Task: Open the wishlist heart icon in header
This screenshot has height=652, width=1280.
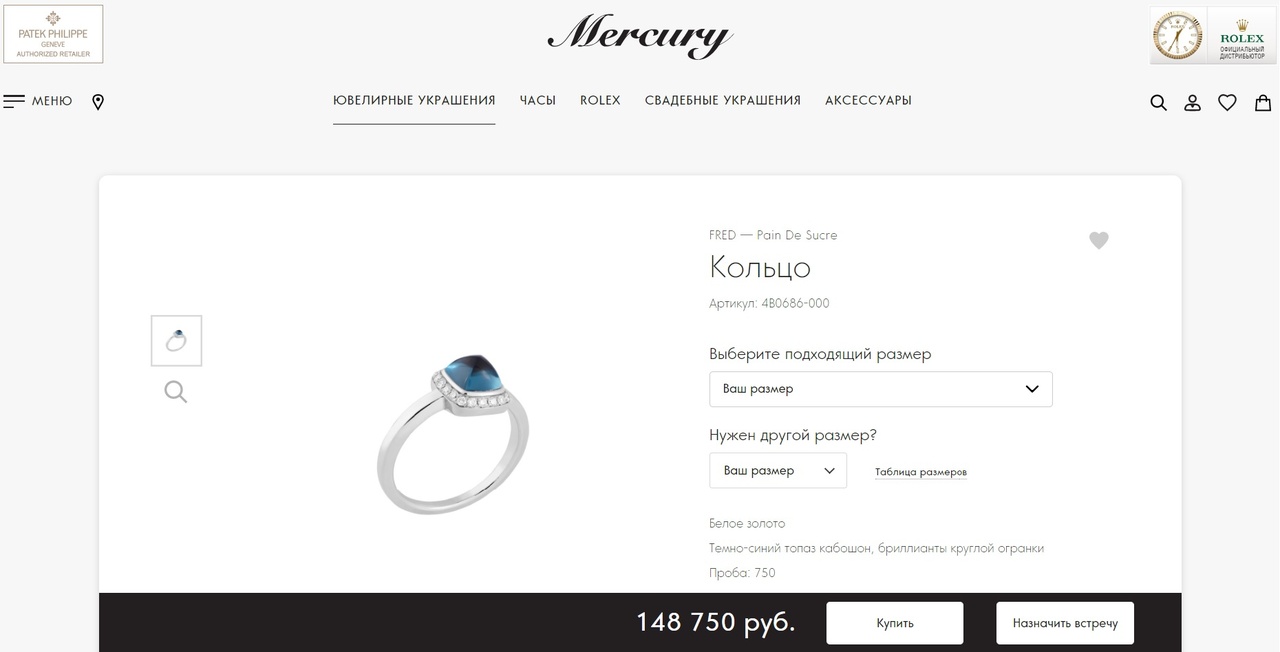Action: click(1227, 102)
